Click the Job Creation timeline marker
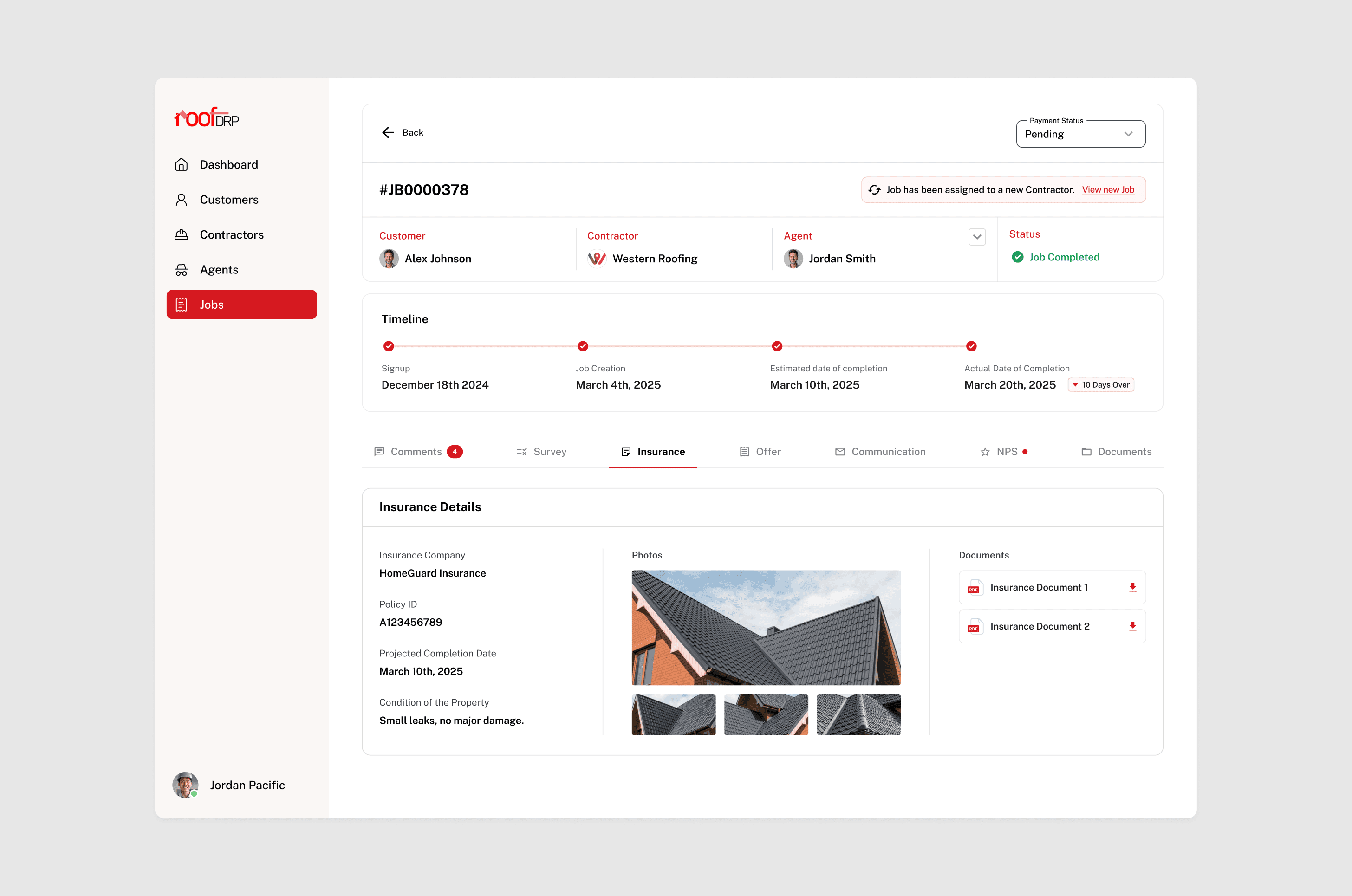The image size is (1352, 896). (x=582, y=346)
